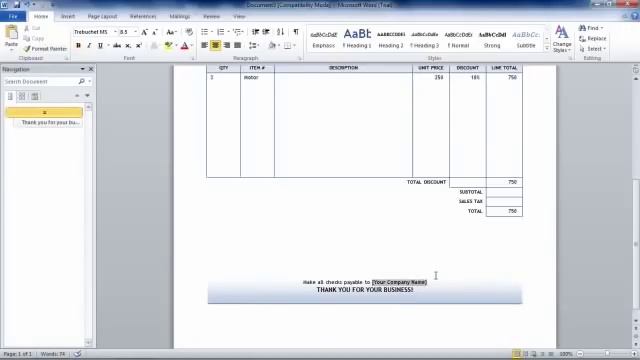Browse search results view in Navigation pane
The image size is (640, 360).
coord(35,96)
